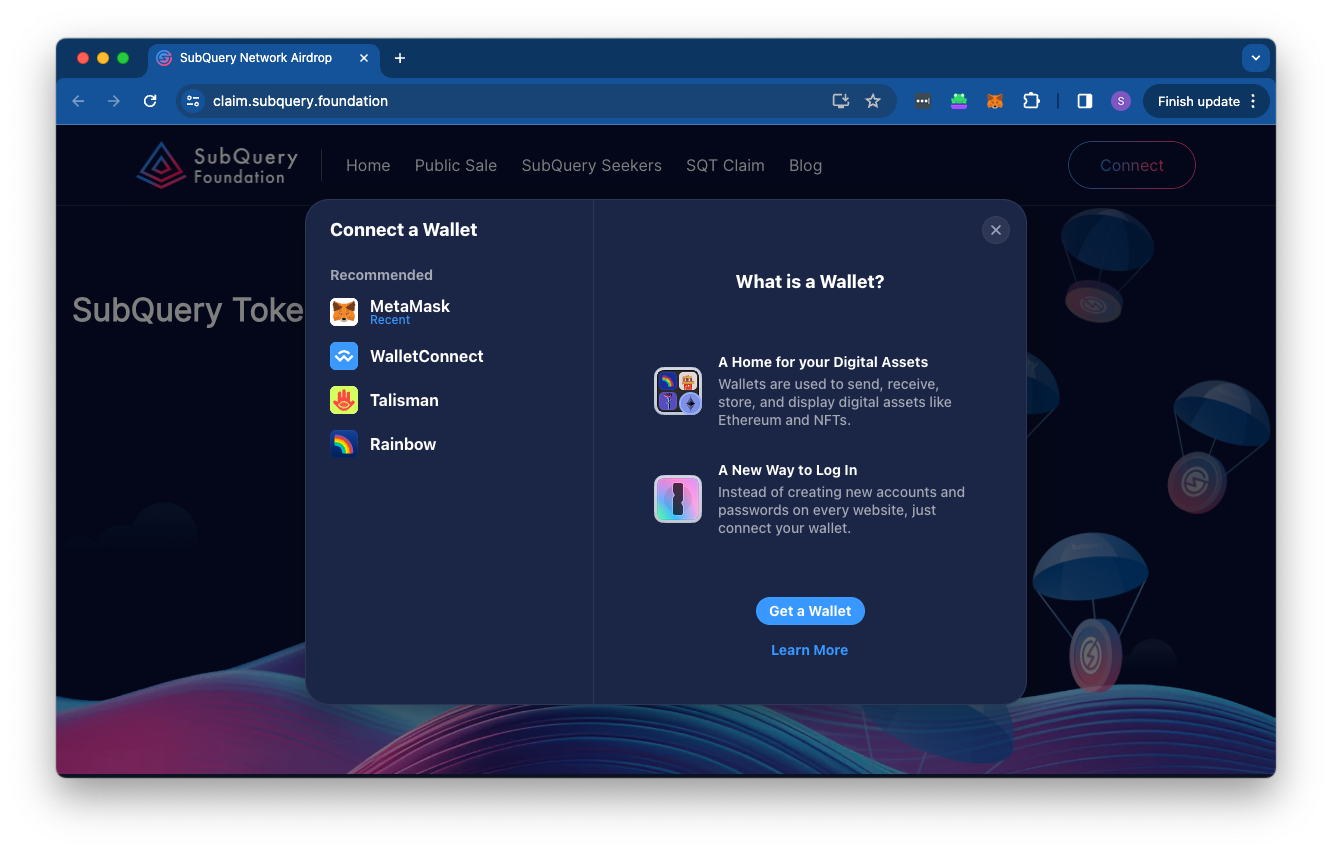Open Extensions puzzle piece menu

(x=1031, y=101)
